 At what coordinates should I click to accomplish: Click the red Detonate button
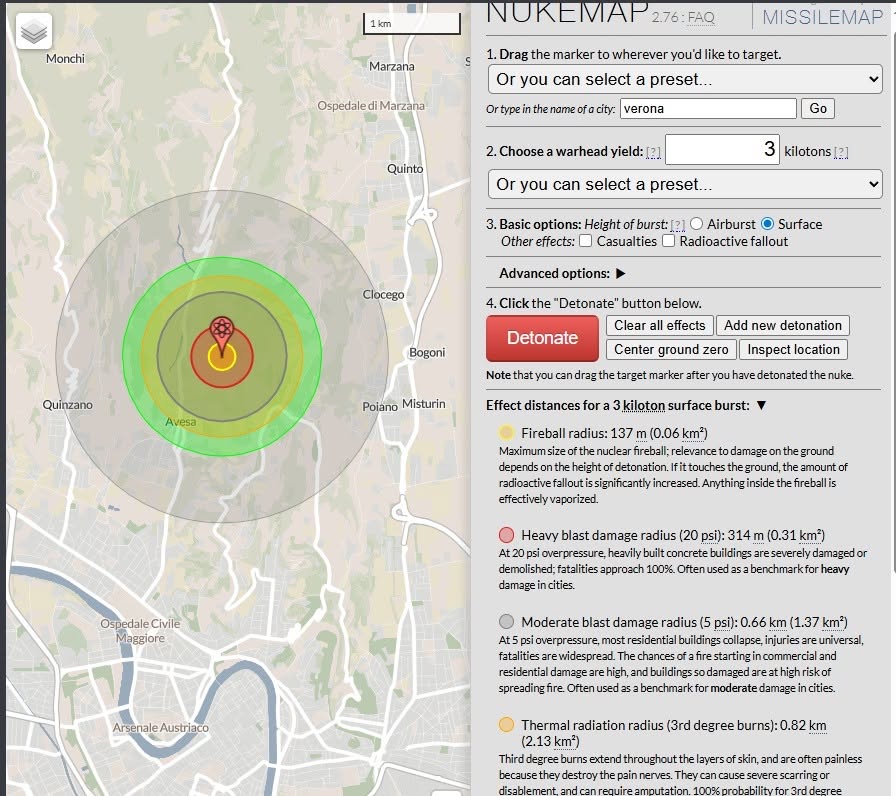(542, 338)
